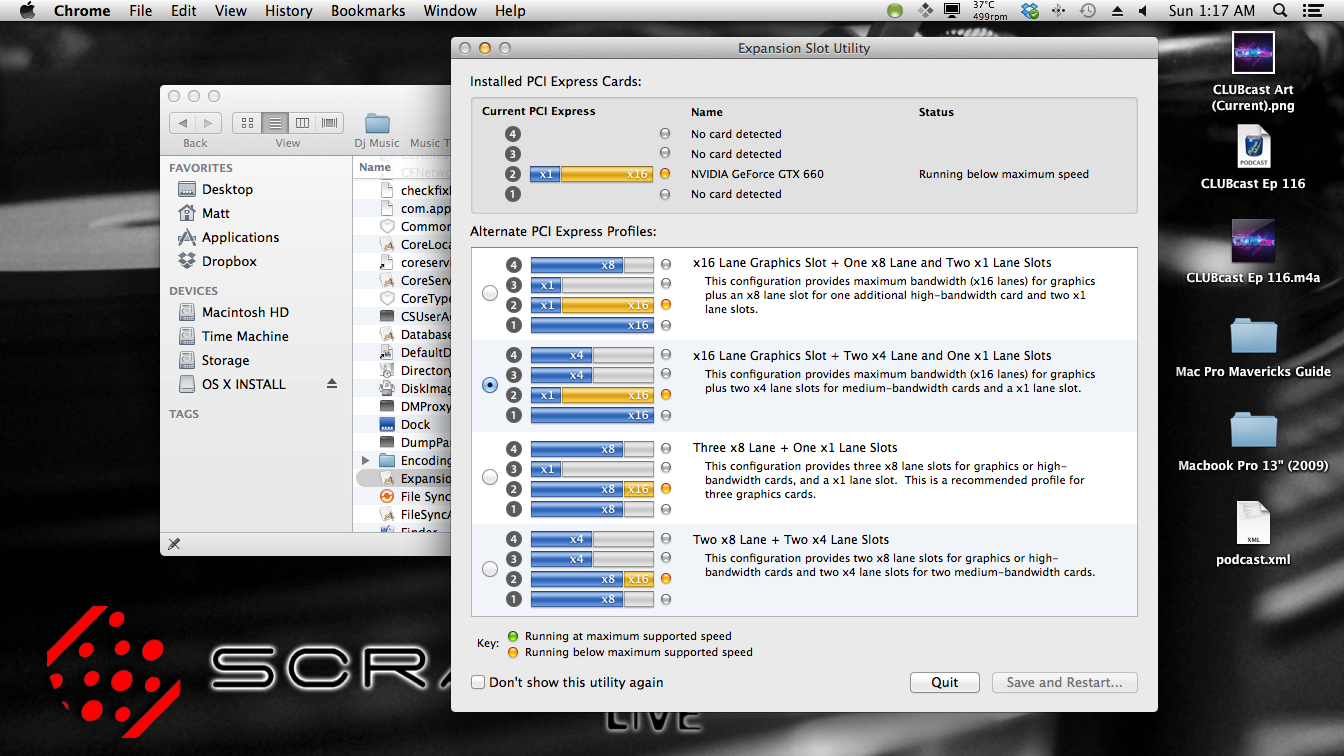This screenshot has width=1344, height=756.
Task: Select the DMProxy item in Finder list
Action: tap(415, 406)
